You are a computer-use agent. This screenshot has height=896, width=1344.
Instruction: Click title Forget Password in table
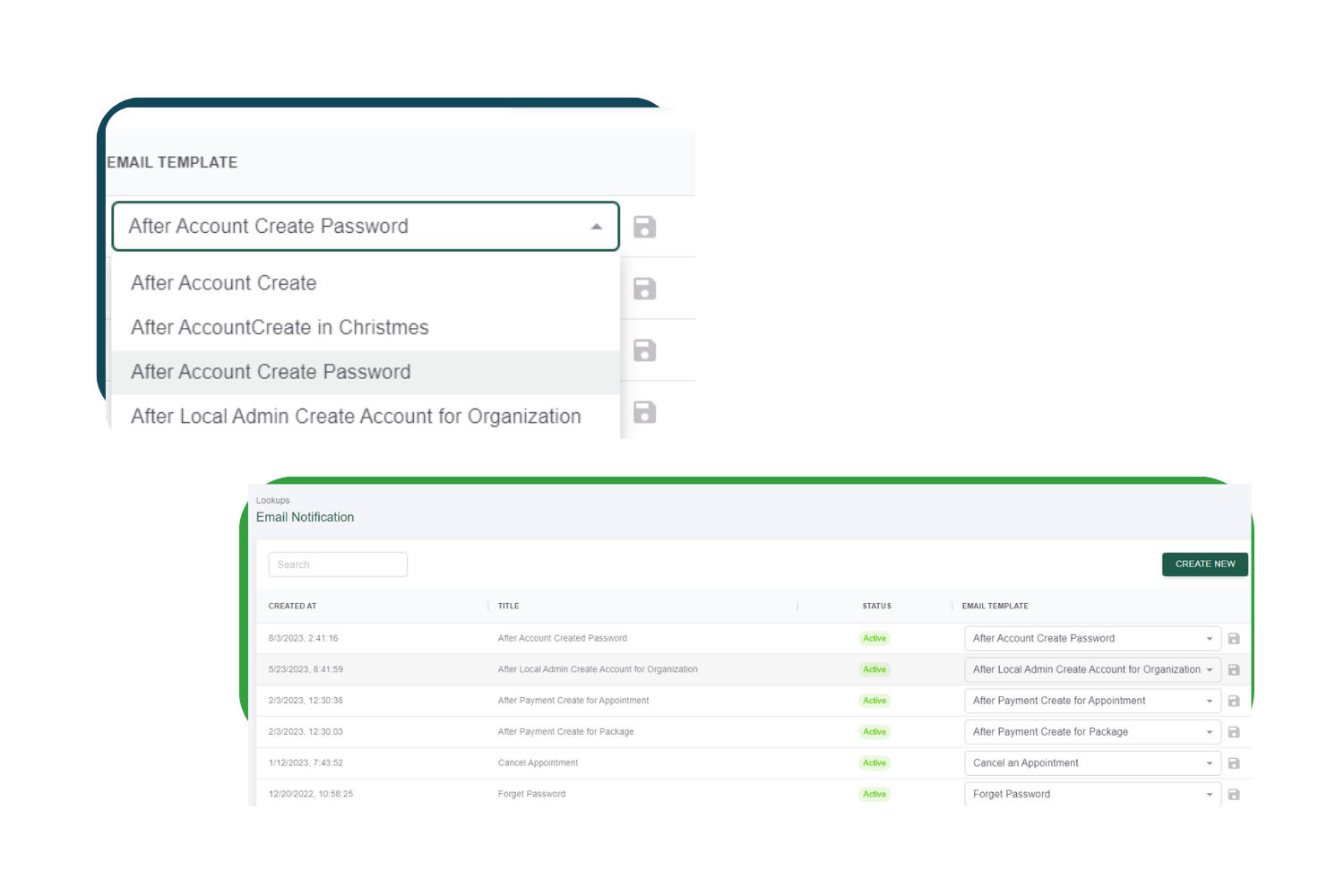pos(531,794)
